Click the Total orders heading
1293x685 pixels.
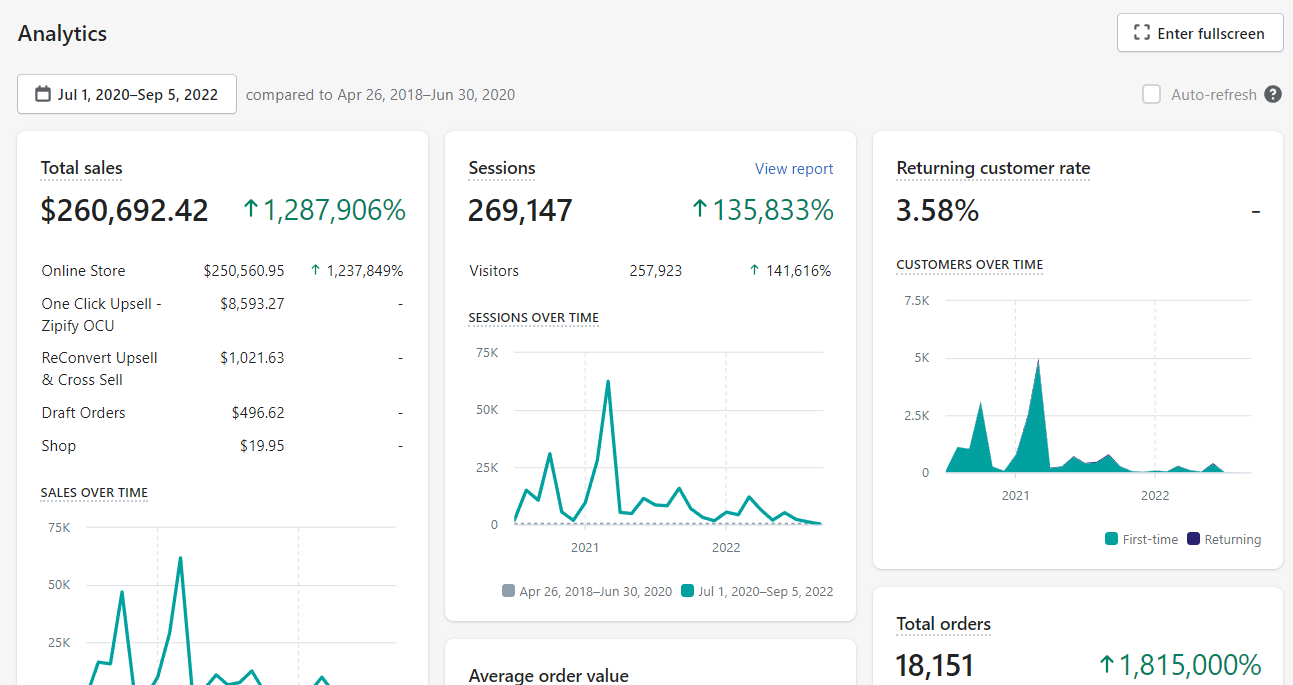click(x=944, y=624)
